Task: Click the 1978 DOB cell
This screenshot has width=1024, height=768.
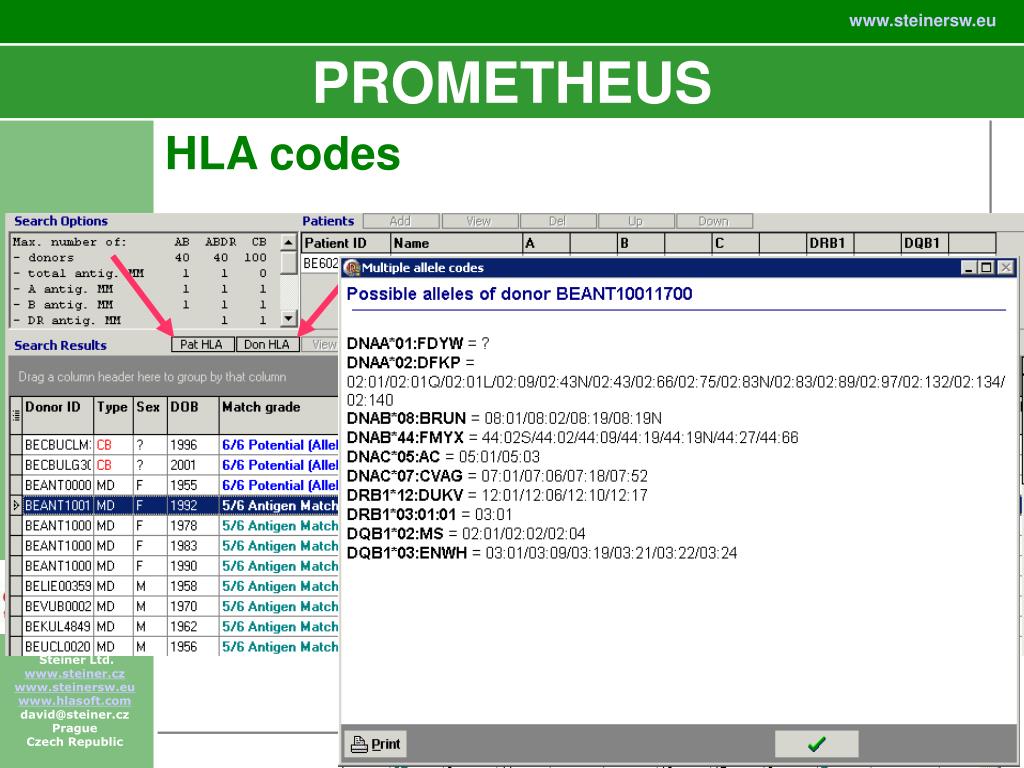Action: pos(193,526)
